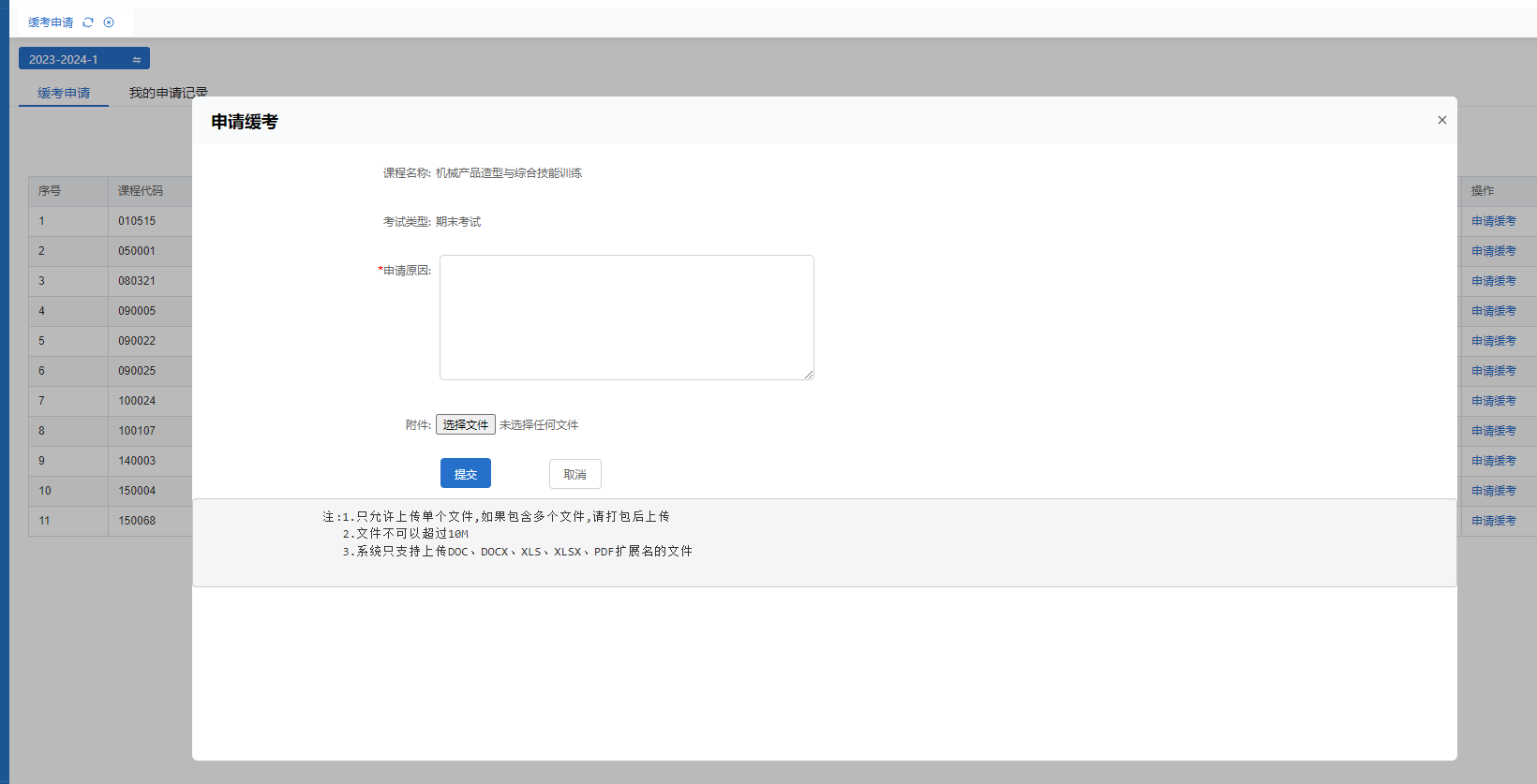Image resolution: width=1537 pixels, height=784 pixels.
Task: Click into the 申请原因 text area
Action: (626, 317)
